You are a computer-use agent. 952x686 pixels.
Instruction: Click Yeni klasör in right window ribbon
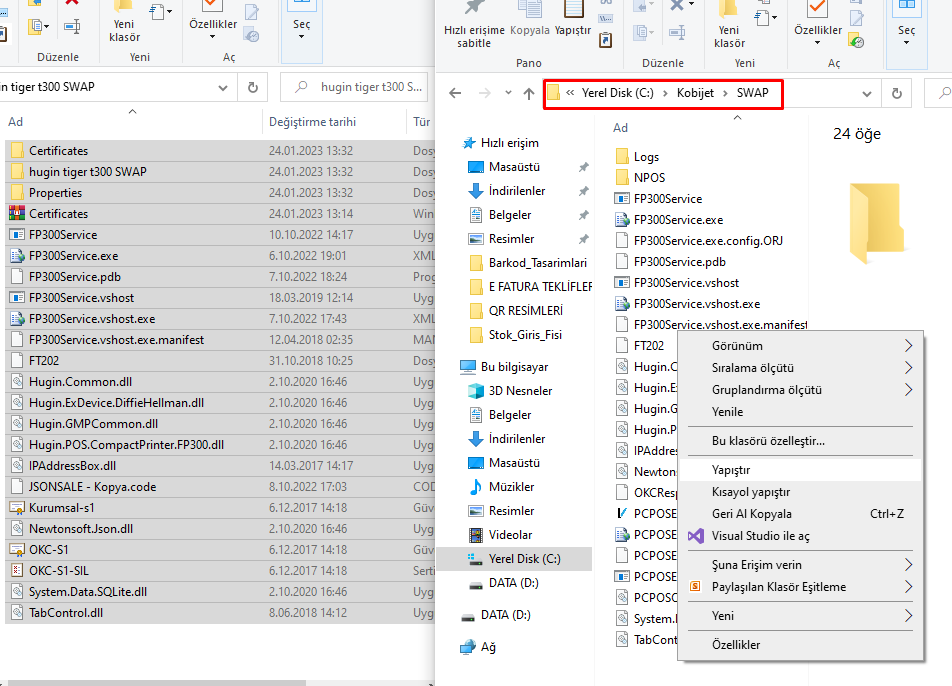(x=729, y=24)
